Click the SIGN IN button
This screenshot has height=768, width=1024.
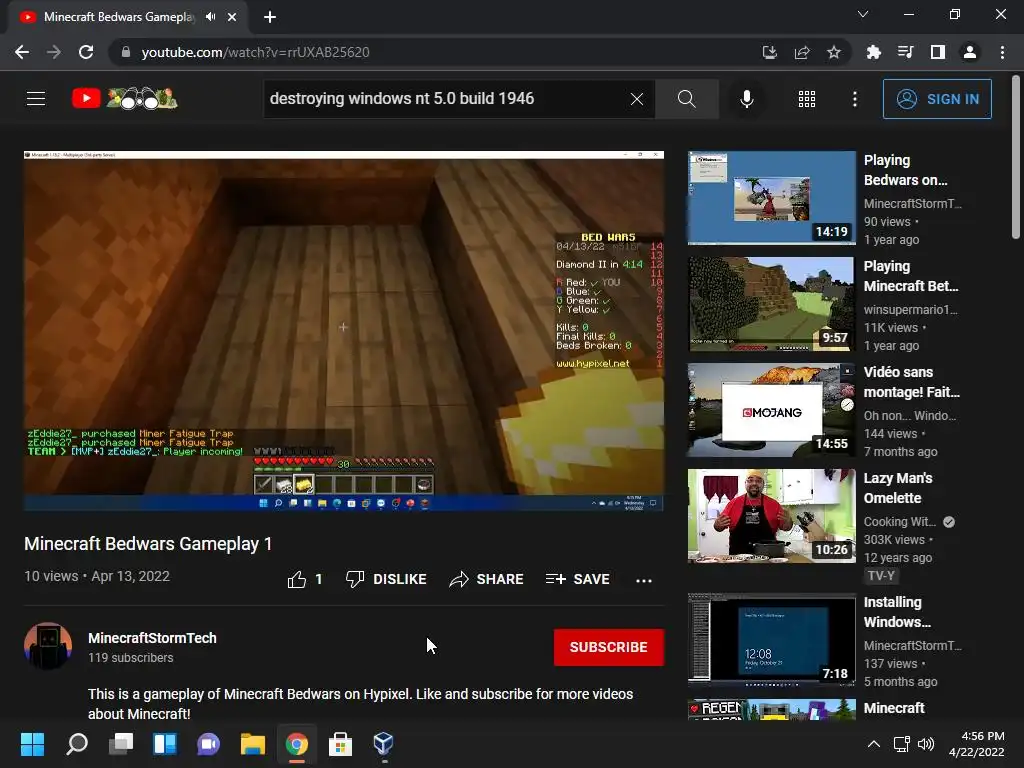tap(937, 99)
